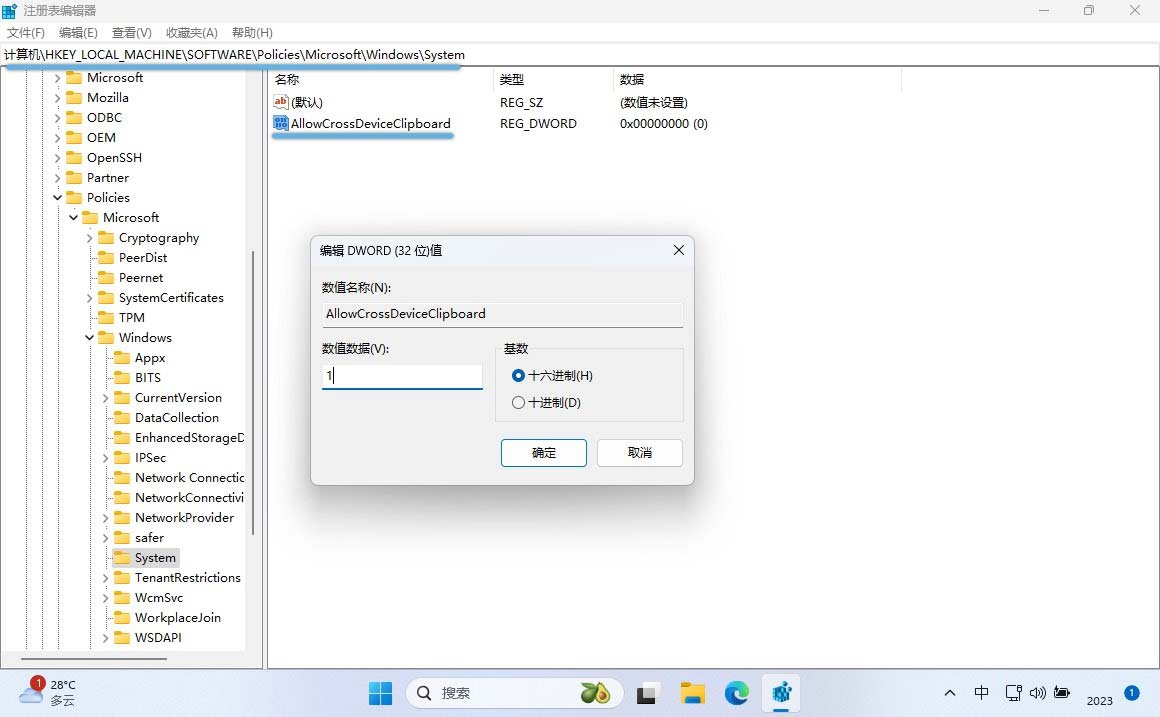The image size is (1160, 717).
Task: Click the taskbar search box
Action: point(514,693)
